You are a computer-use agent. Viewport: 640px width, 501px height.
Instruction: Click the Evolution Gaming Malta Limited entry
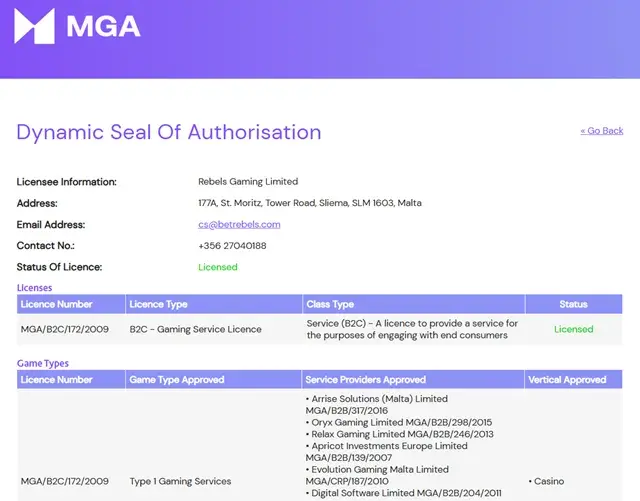(x=377, y=475)
